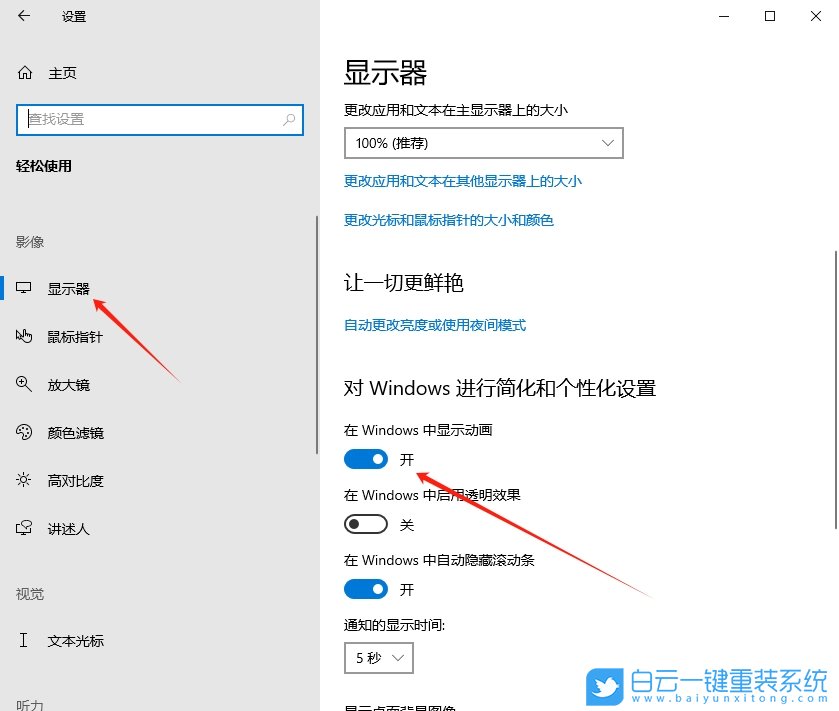Image resolution: width=839 pixels, height=711 pixels.
Task: Click the 主页 (Home) house icon
Action: (24, 72)
